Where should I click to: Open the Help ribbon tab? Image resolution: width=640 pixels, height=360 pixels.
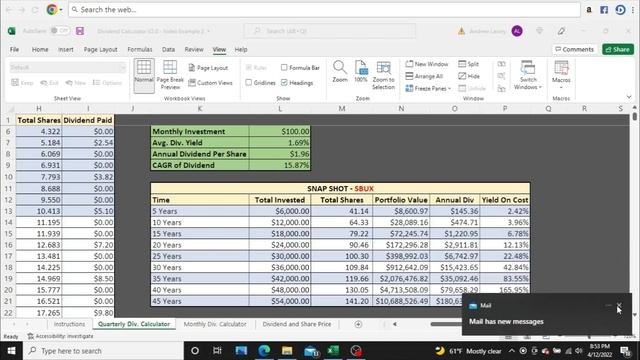pyautogui.click(x=241, y=49)
